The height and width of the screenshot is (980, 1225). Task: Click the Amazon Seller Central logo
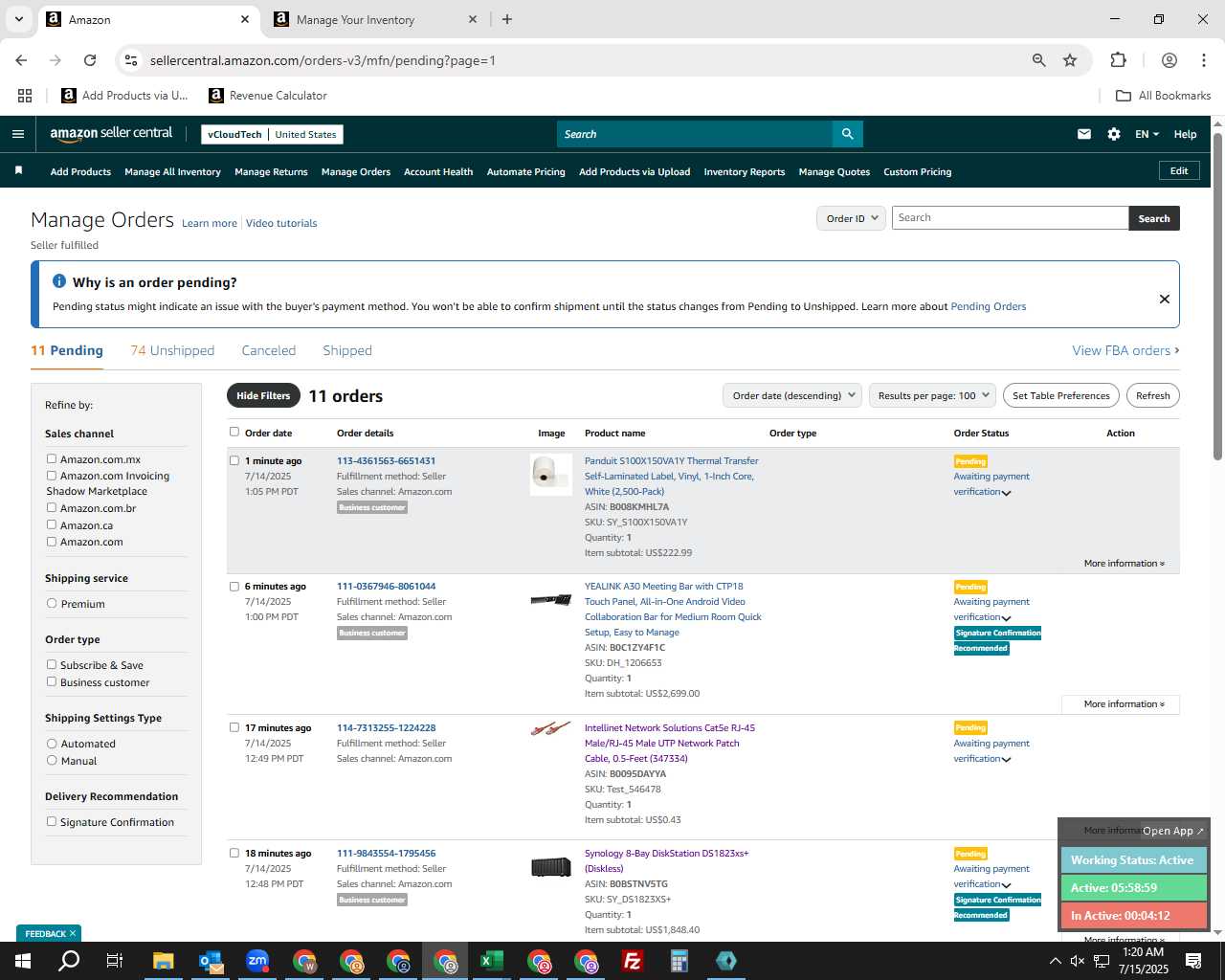pyautogui.click(x=111, y=134)
